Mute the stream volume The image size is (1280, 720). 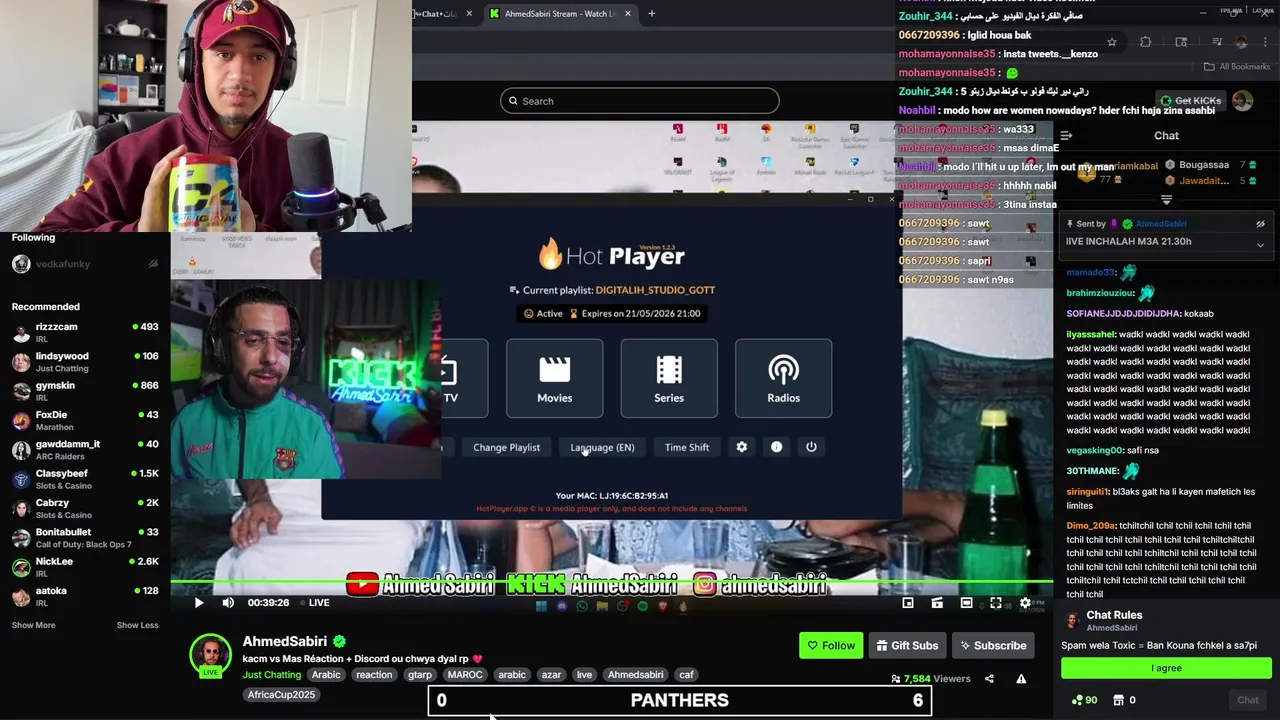tap(228, 603)
